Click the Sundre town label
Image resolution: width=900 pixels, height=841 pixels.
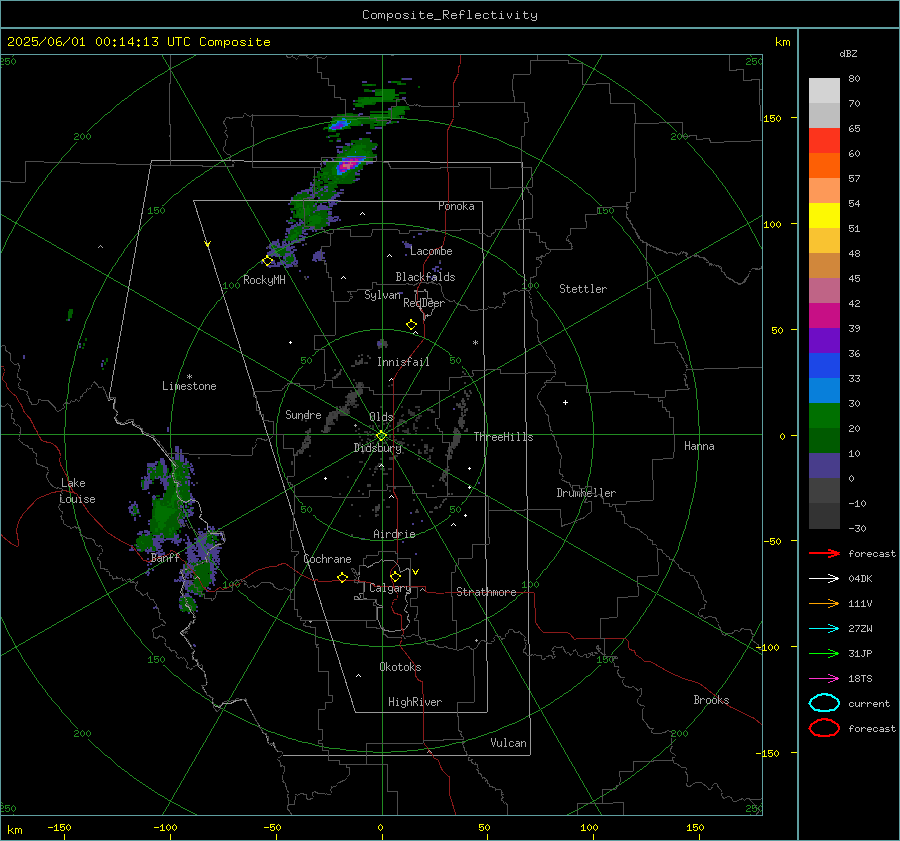pyautogui.click(x=303, y=415)
